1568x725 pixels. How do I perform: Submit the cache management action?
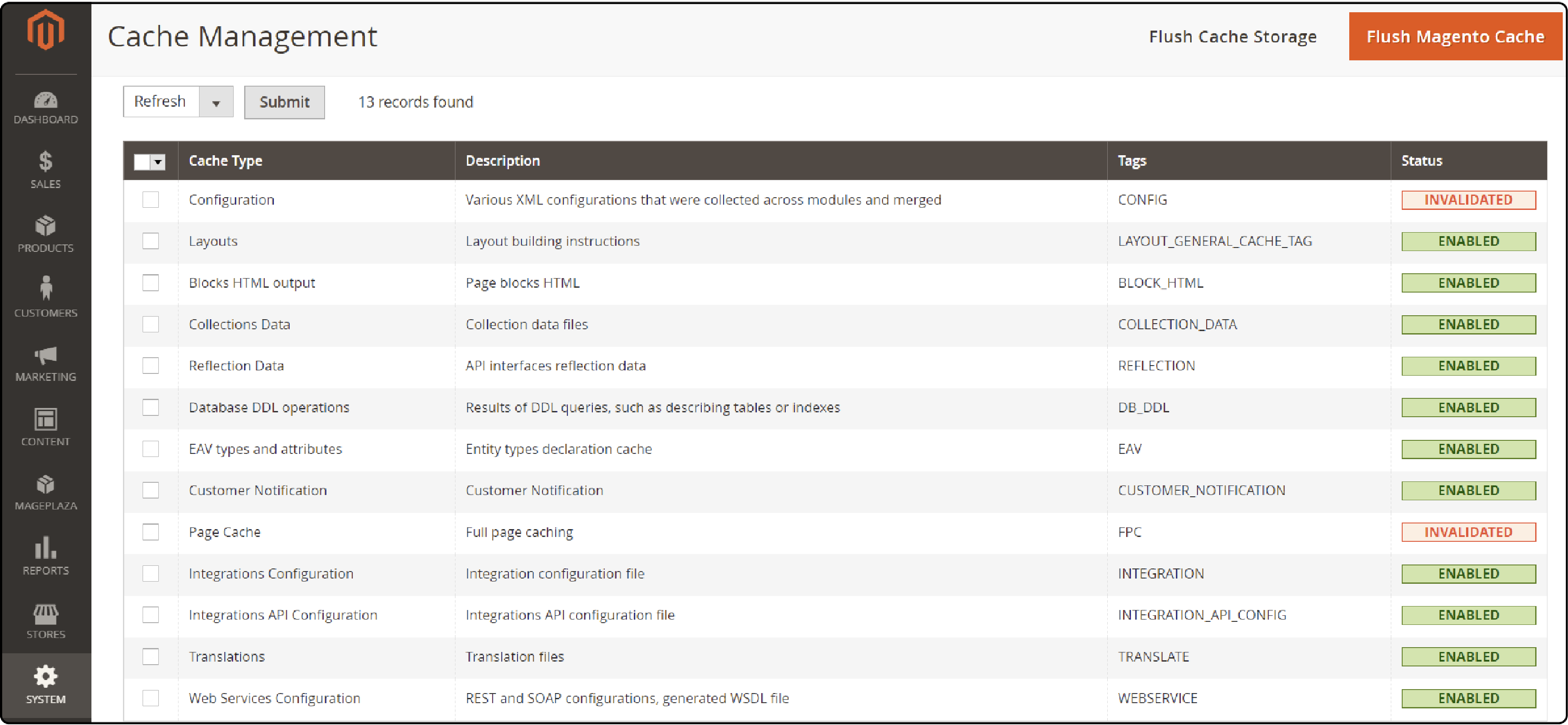tap(285, 102)
